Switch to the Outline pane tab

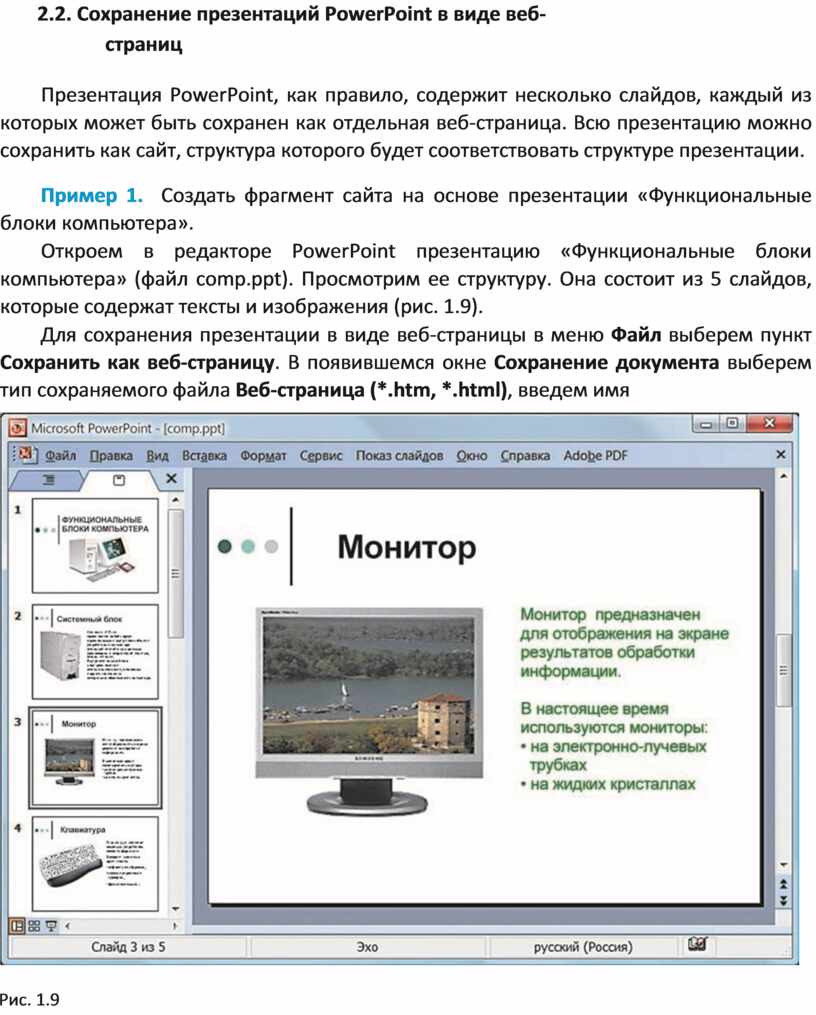pyautogui.click(x=48, y=480)
